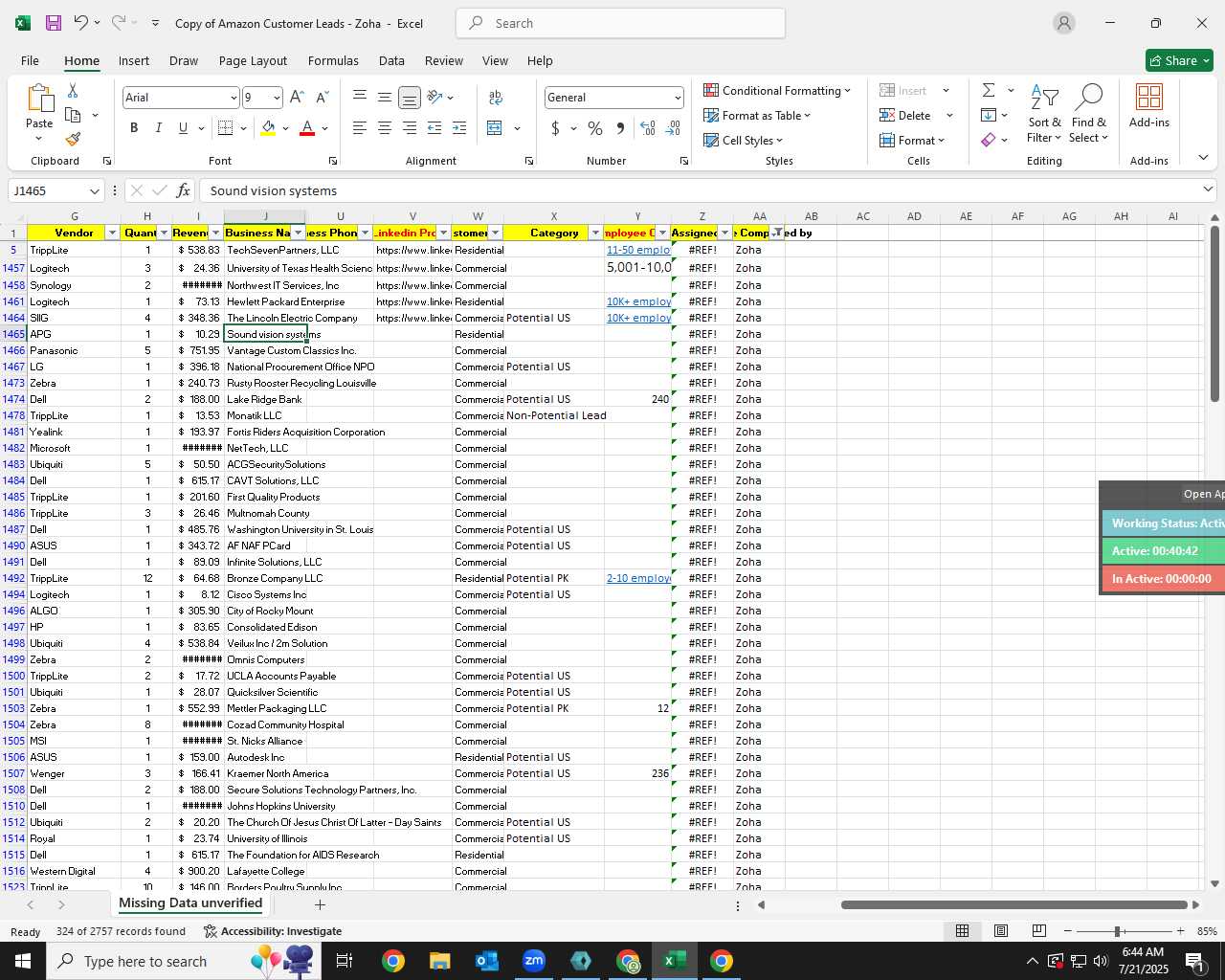
Task: Toggle Align Right
Action: coord(409,128)
